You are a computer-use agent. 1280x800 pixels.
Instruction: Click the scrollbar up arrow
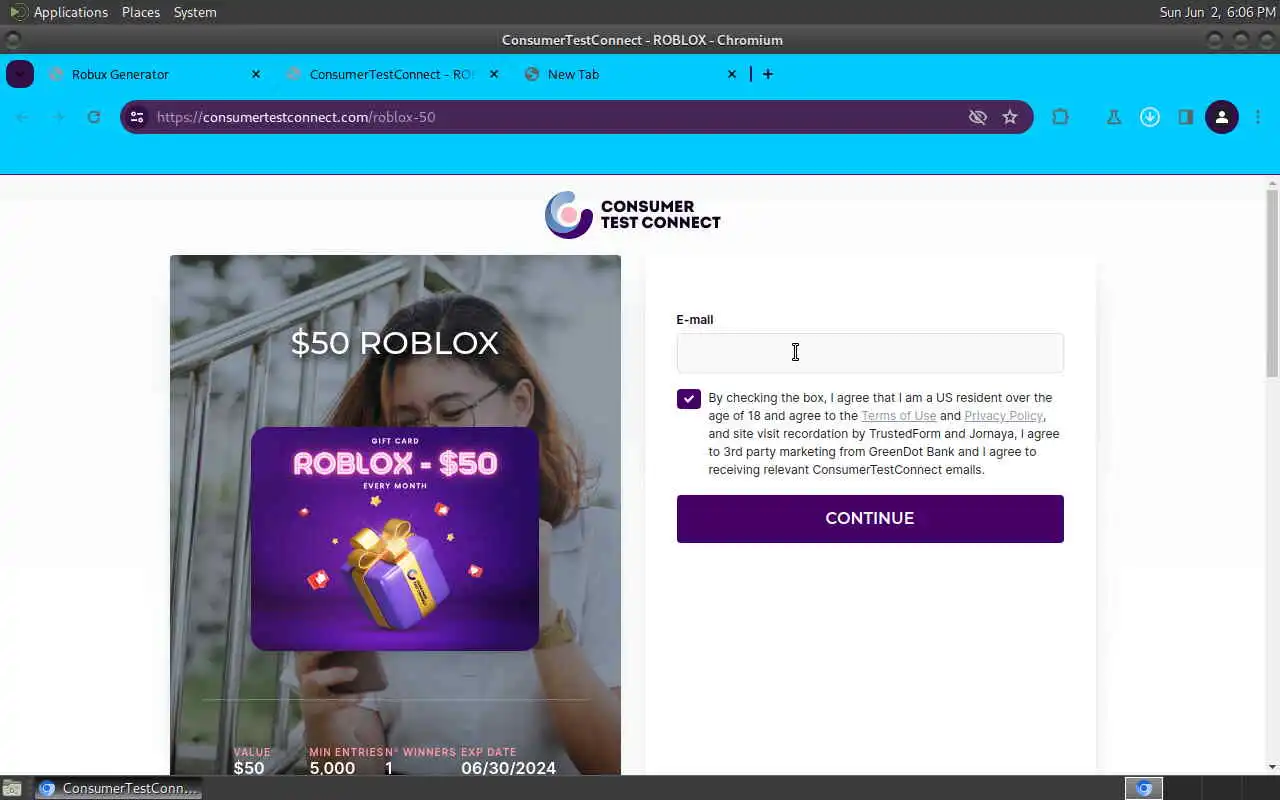pos(1273,183)
